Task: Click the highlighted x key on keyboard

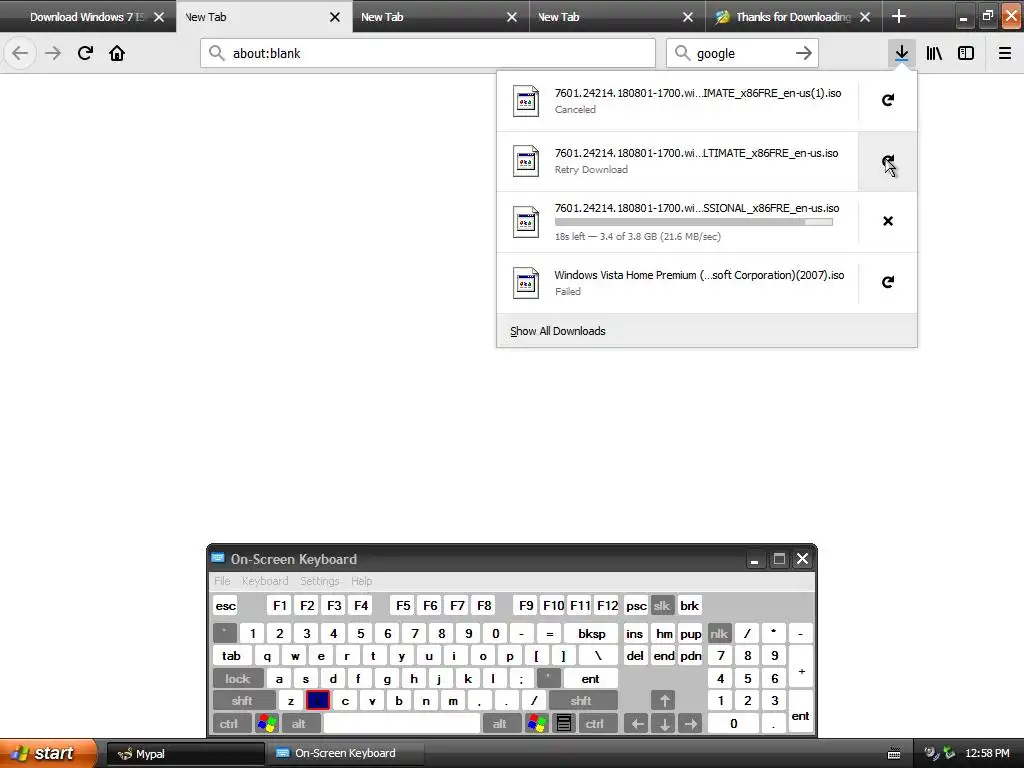Action: (x=318, y=701)
